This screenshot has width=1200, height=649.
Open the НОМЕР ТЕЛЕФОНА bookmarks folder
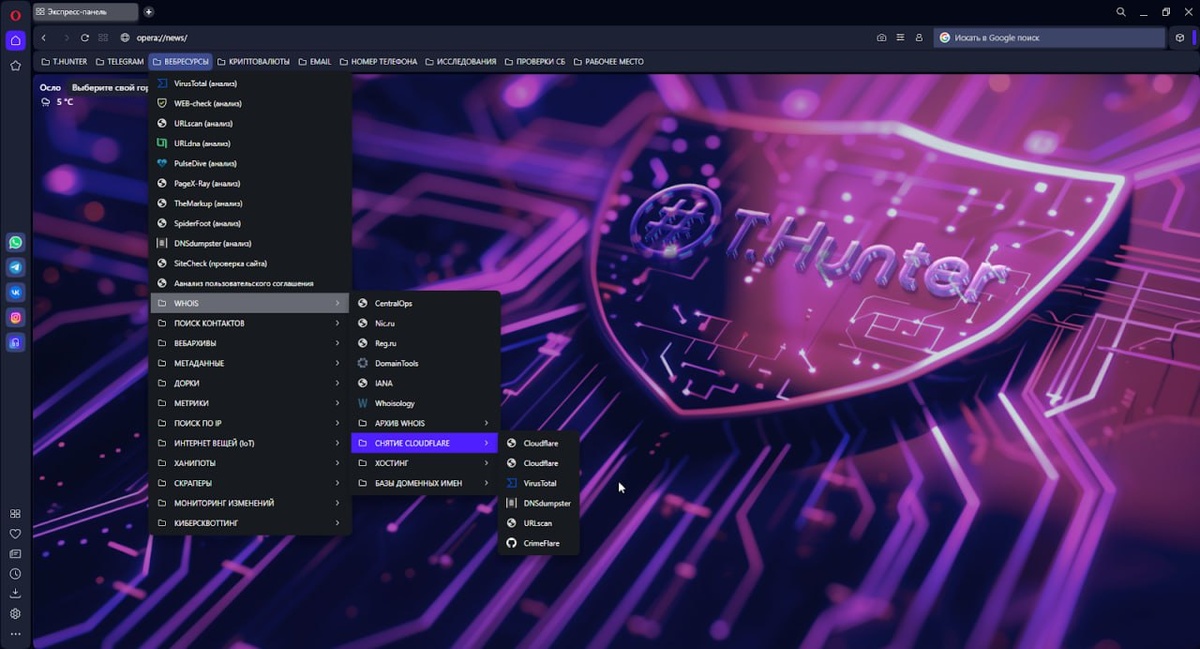379,62
